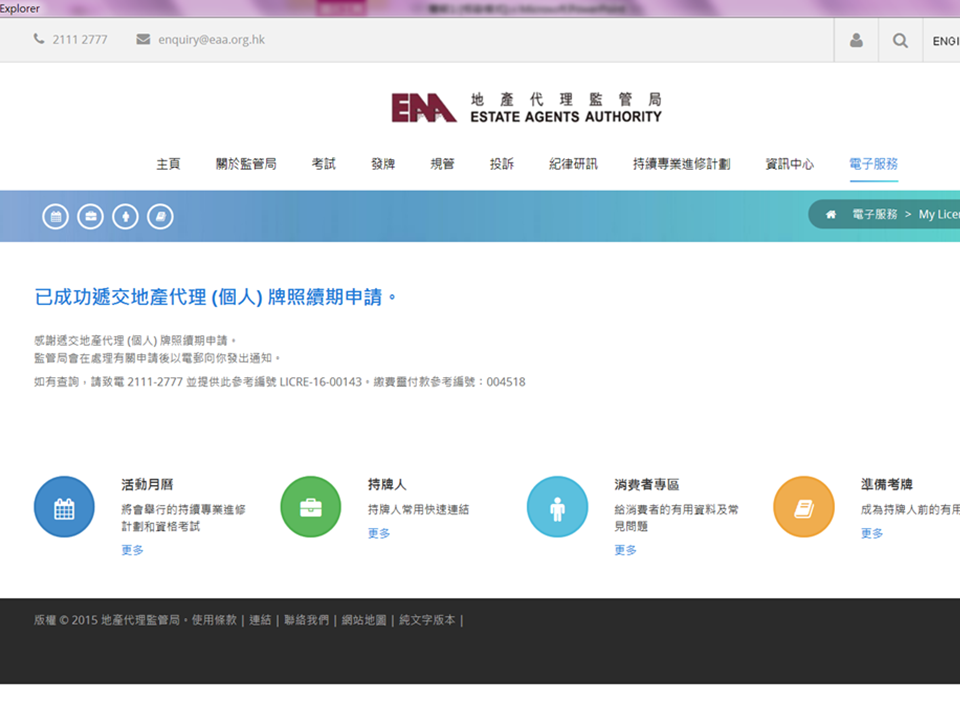The height and width of the screenshot is (720, 960).
Task: Click small book icon in blue banner
Action: (160, 216)
